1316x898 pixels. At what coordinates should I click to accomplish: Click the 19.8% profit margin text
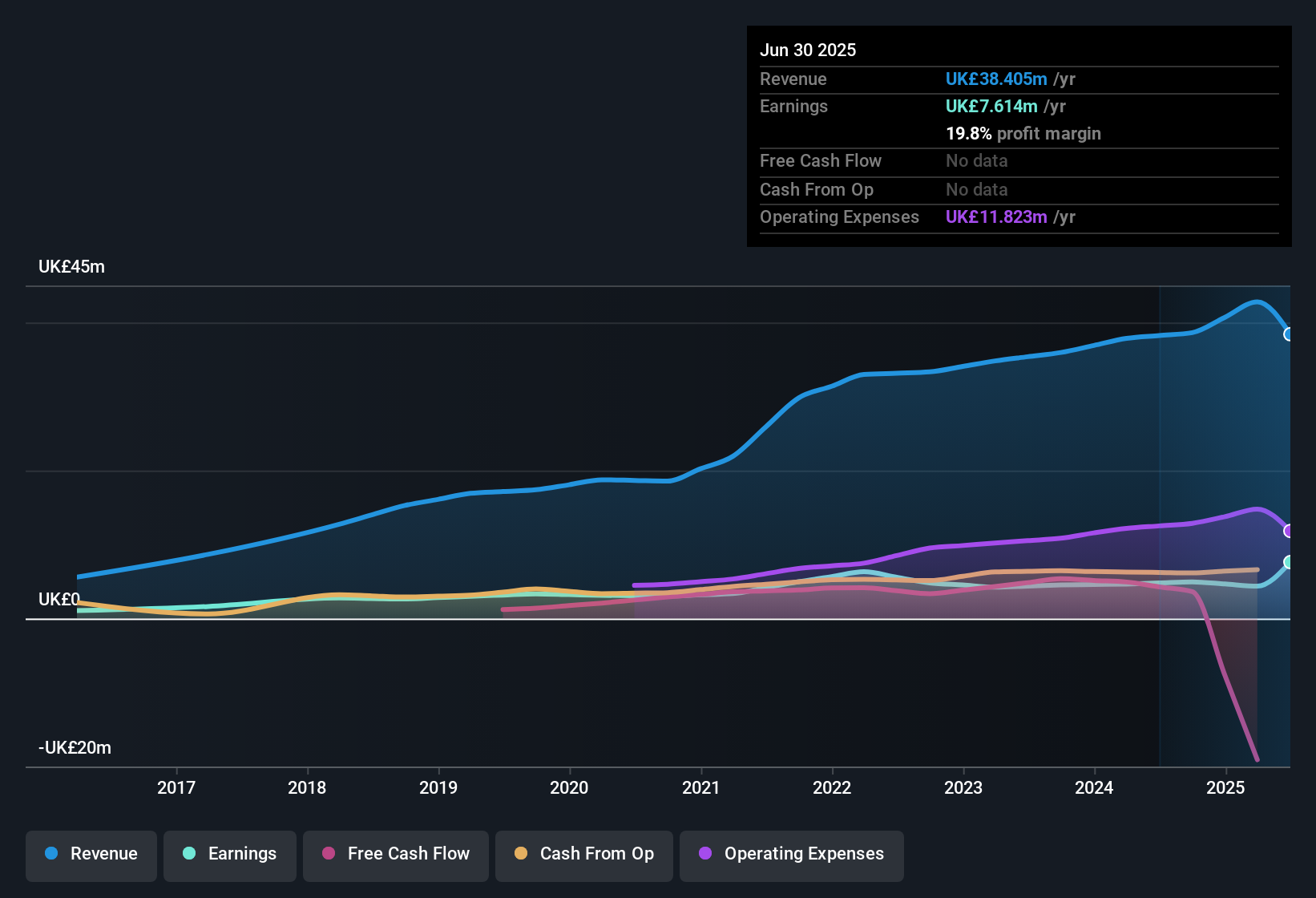1023,134
